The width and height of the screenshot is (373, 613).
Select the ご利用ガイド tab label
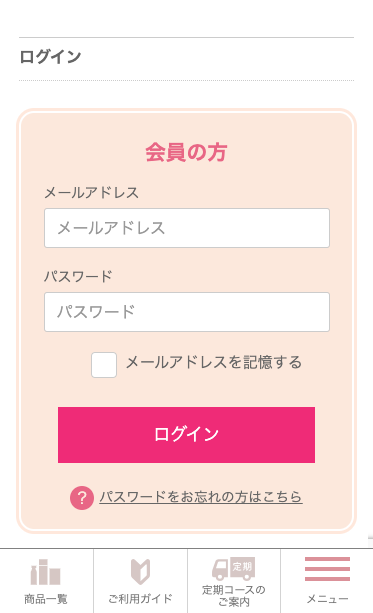click(140, 599)
